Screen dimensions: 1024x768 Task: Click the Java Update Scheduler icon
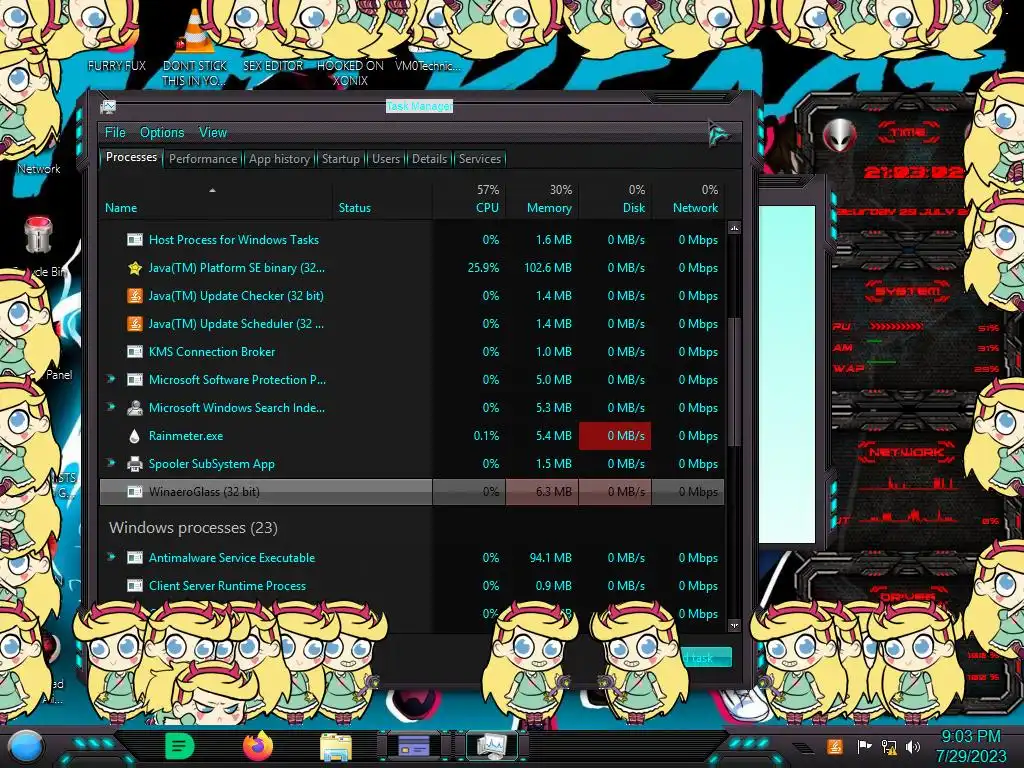135,324
